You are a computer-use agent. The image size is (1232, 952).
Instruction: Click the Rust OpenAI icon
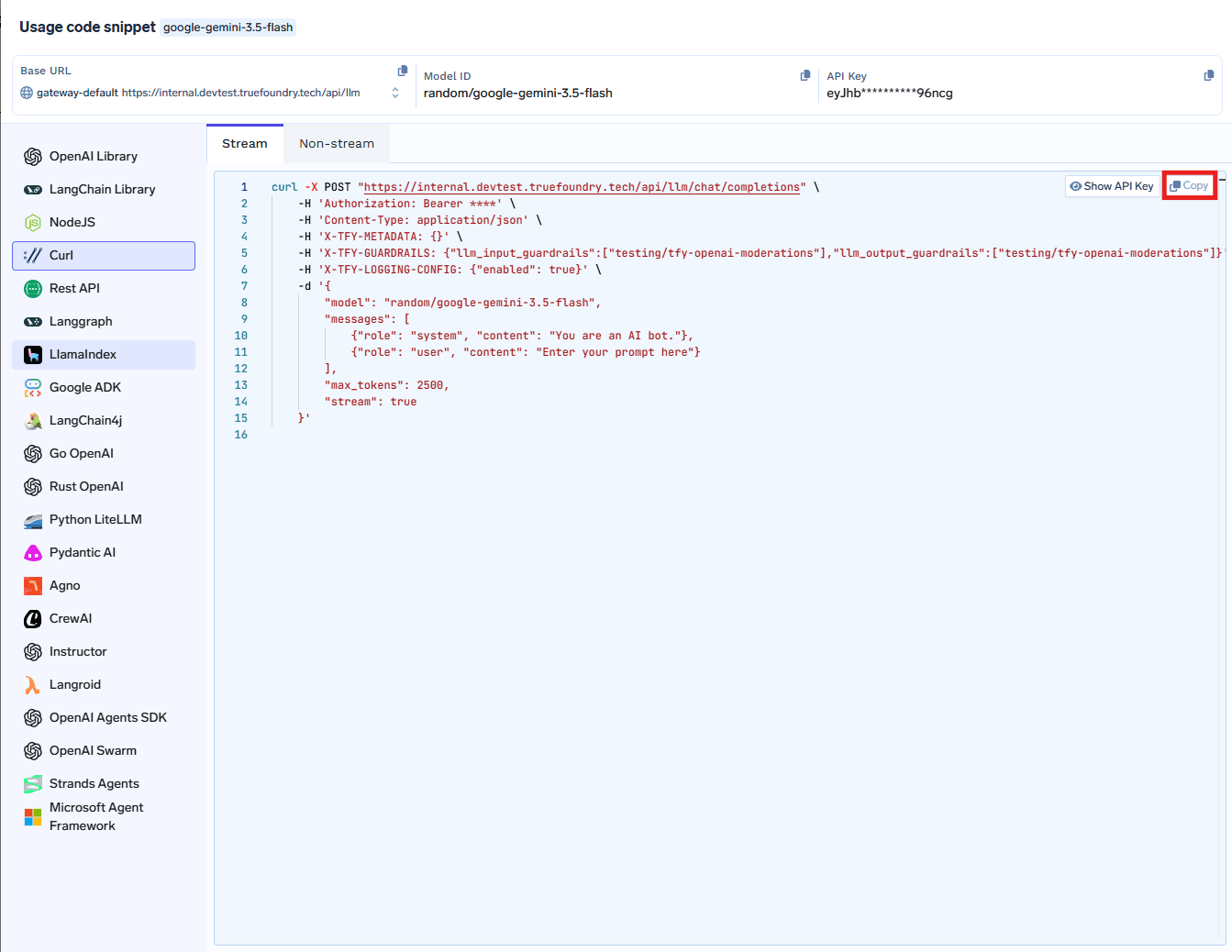point(33,487)
